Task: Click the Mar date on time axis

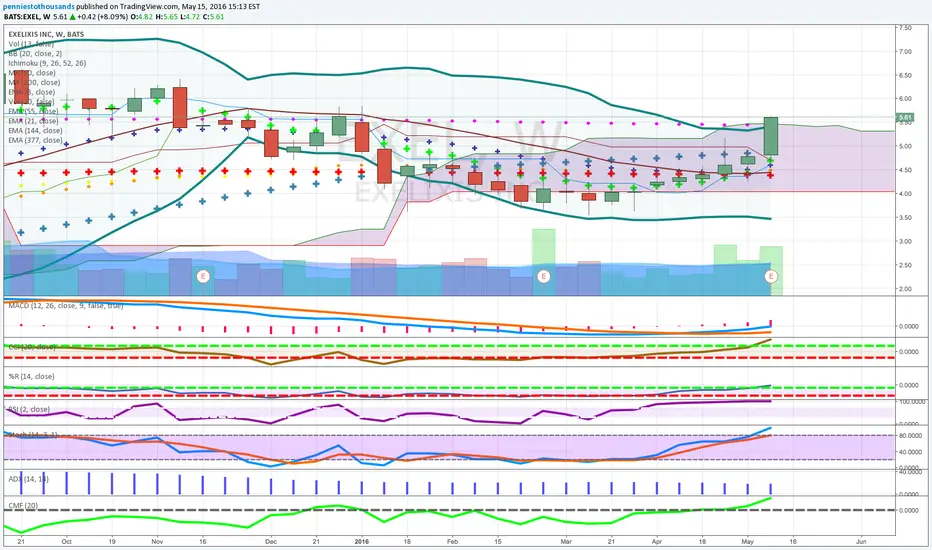Action: [566, 542]
